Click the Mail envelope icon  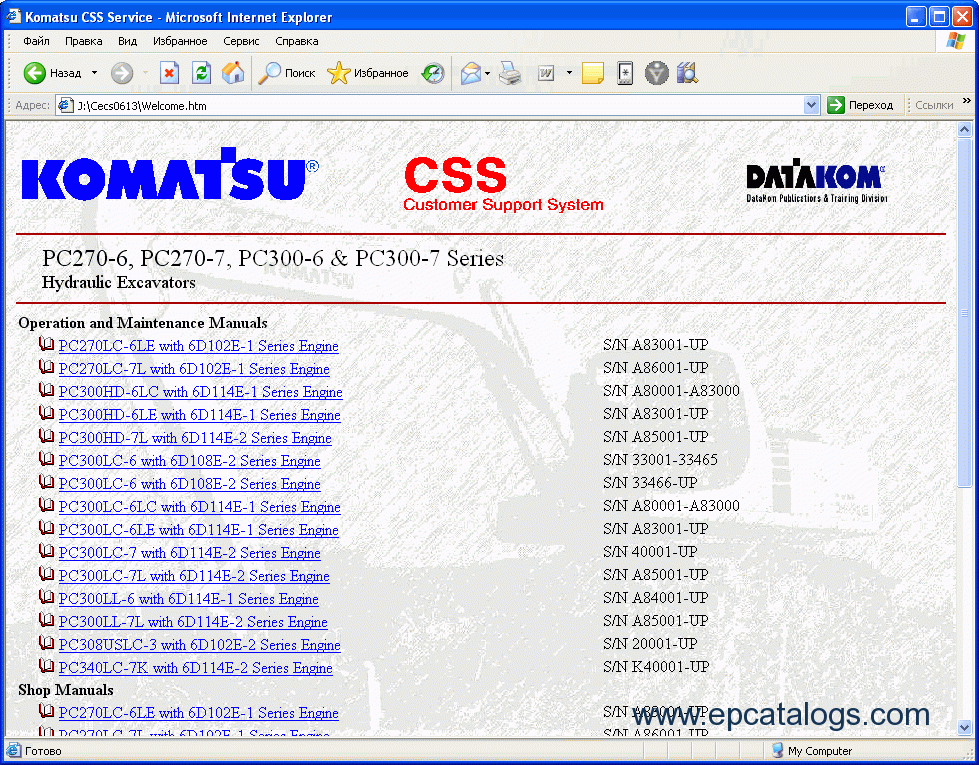(471, 73)
